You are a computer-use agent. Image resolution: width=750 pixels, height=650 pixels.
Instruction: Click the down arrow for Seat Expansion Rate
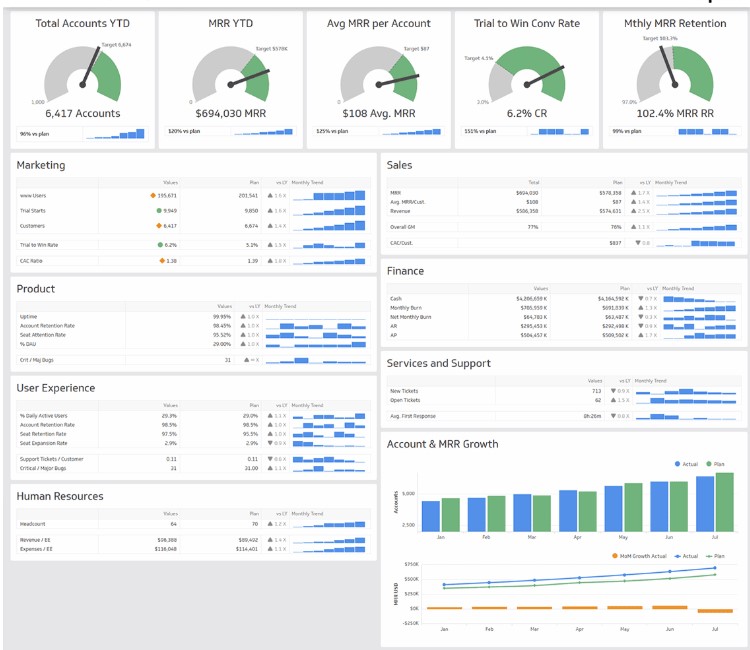270,443
